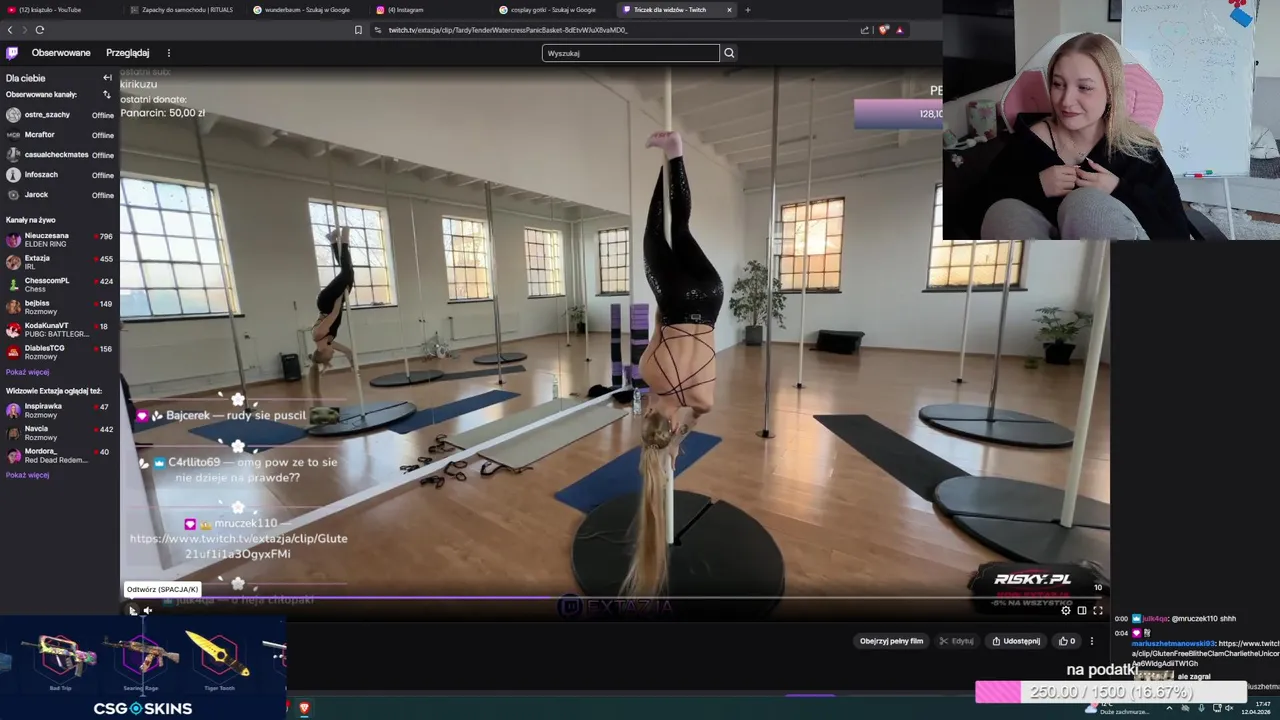
Task: Like the clip with thumbs up
Action: (1067, 641)
